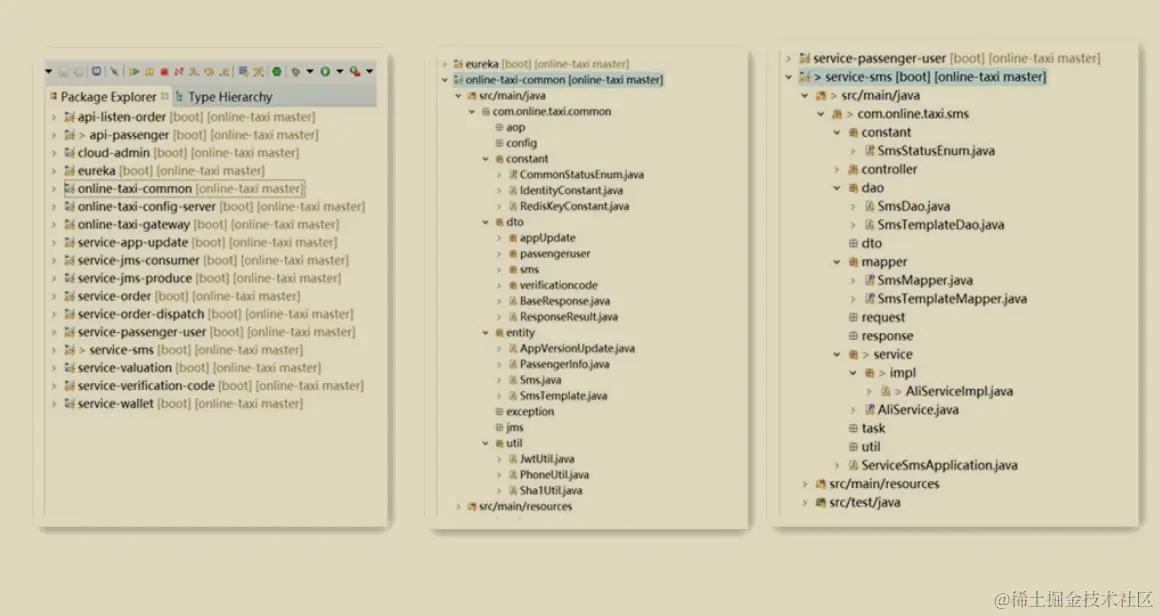
Task: Collapse the dao package node
Action: (x=837, y=188)
